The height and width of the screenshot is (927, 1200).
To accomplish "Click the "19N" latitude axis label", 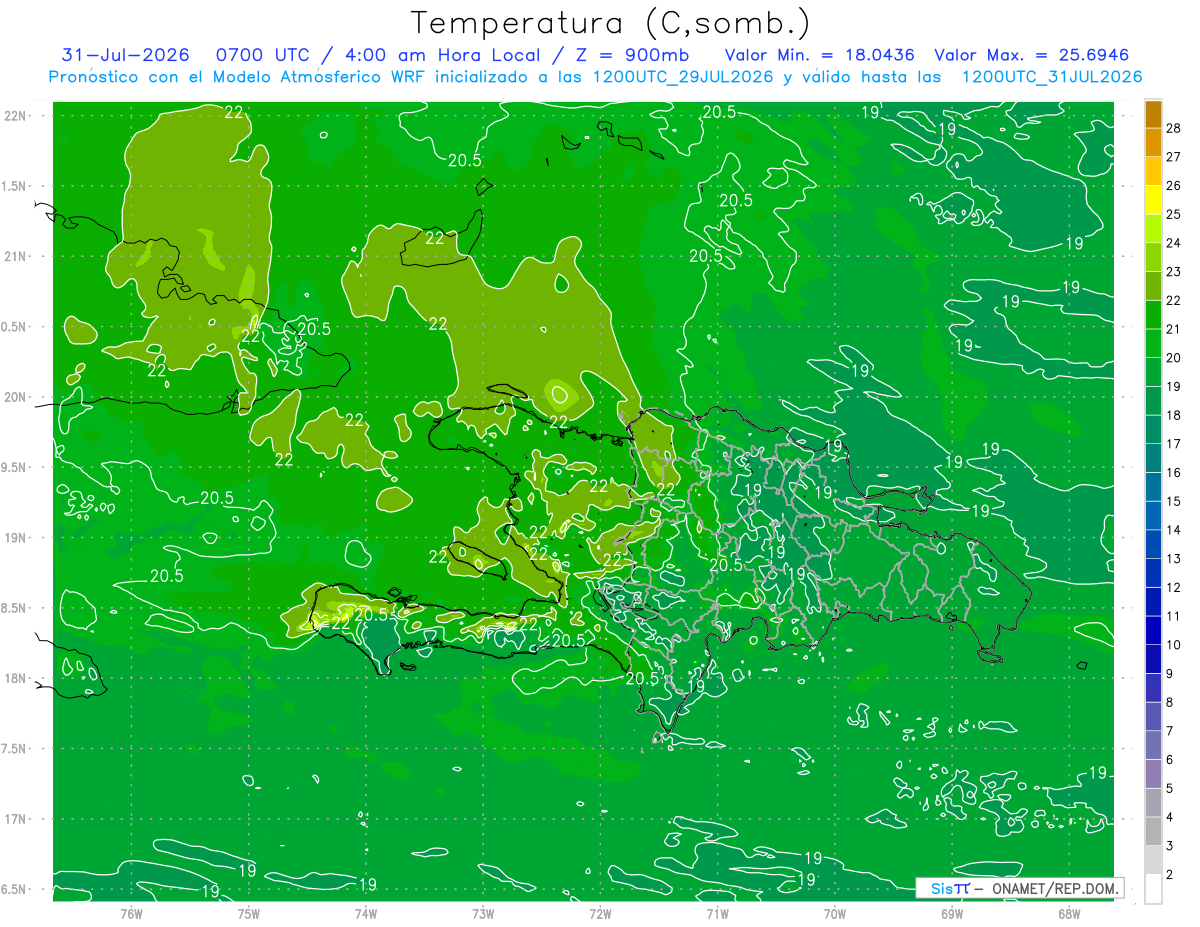I will [17, 538].
